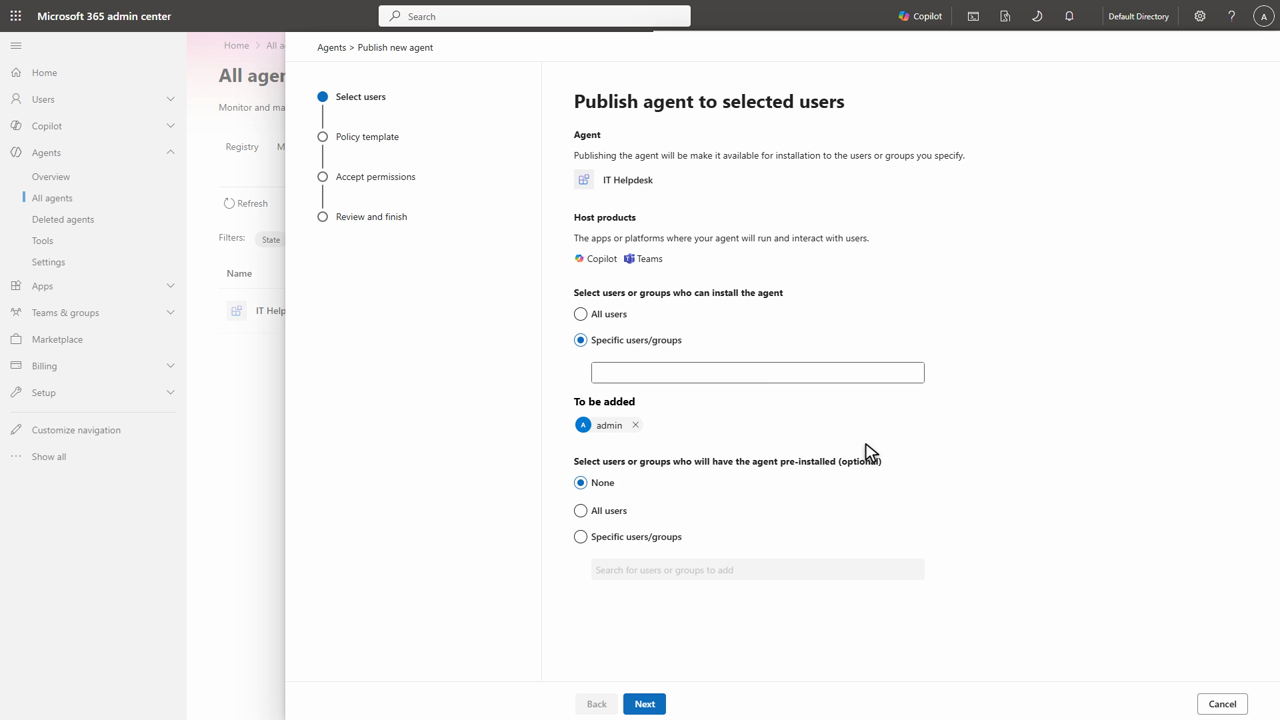The image size is (1280, 720).
Task: Open Deleted agents page
Action: (63, 220)
